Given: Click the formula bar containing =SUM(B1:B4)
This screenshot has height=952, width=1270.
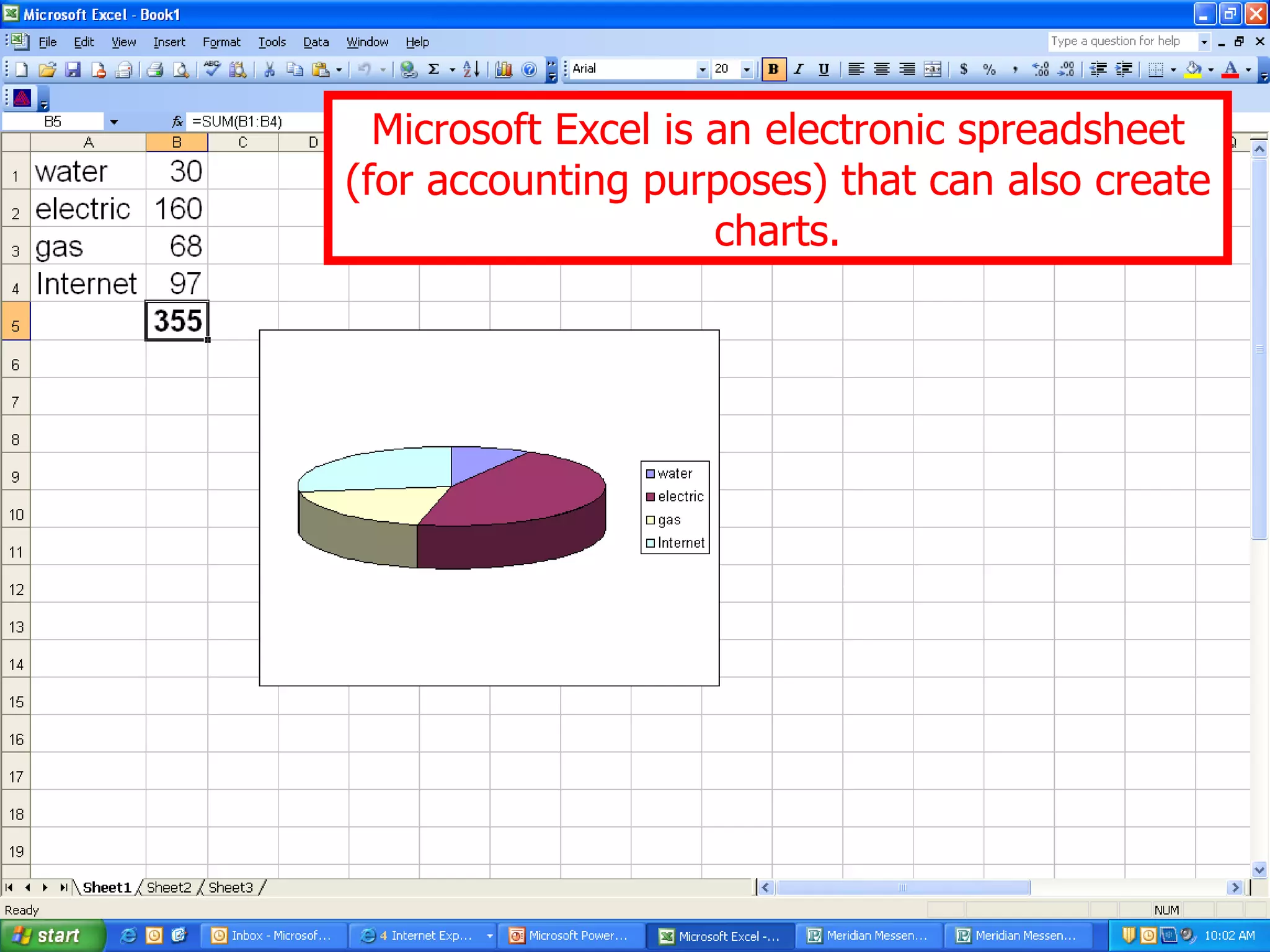Looking at the screenshot, I should tap(254, 121).
